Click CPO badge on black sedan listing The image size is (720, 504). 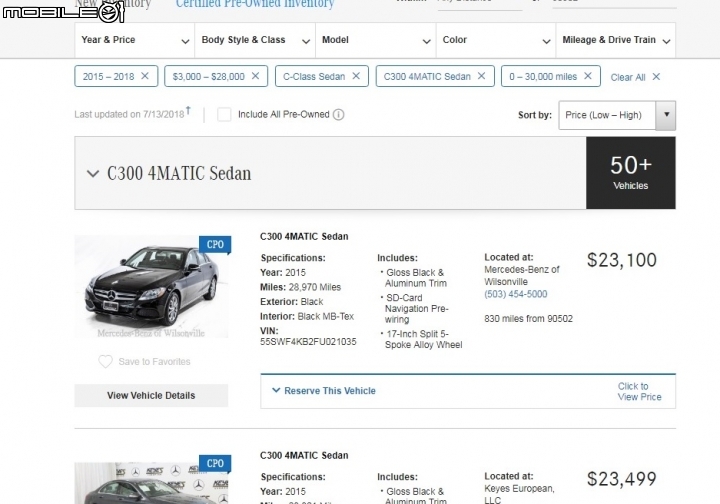point(215,245)
